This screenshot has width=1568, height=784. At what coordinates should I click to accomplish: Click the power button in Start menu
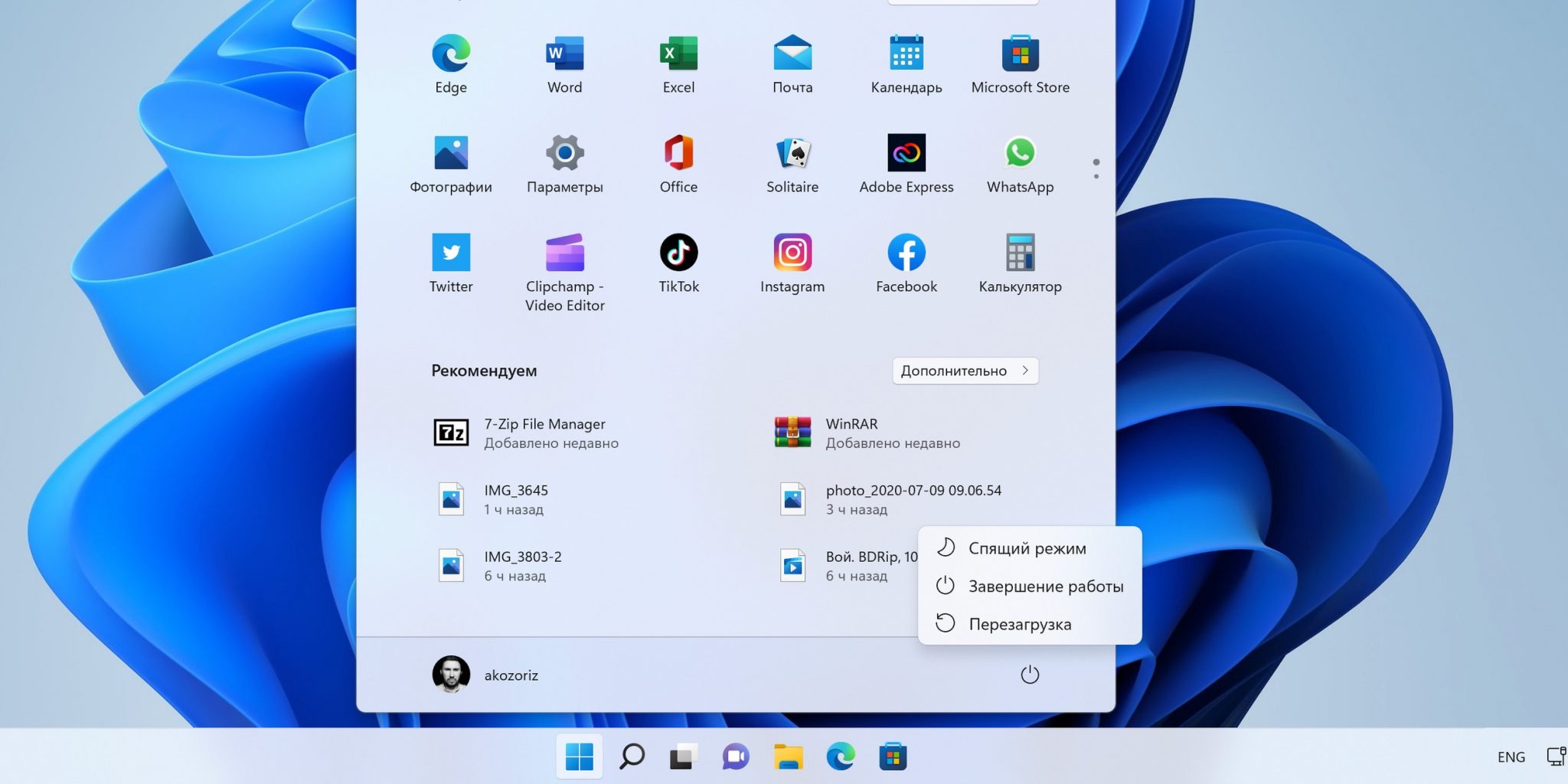click(1030, 675)
